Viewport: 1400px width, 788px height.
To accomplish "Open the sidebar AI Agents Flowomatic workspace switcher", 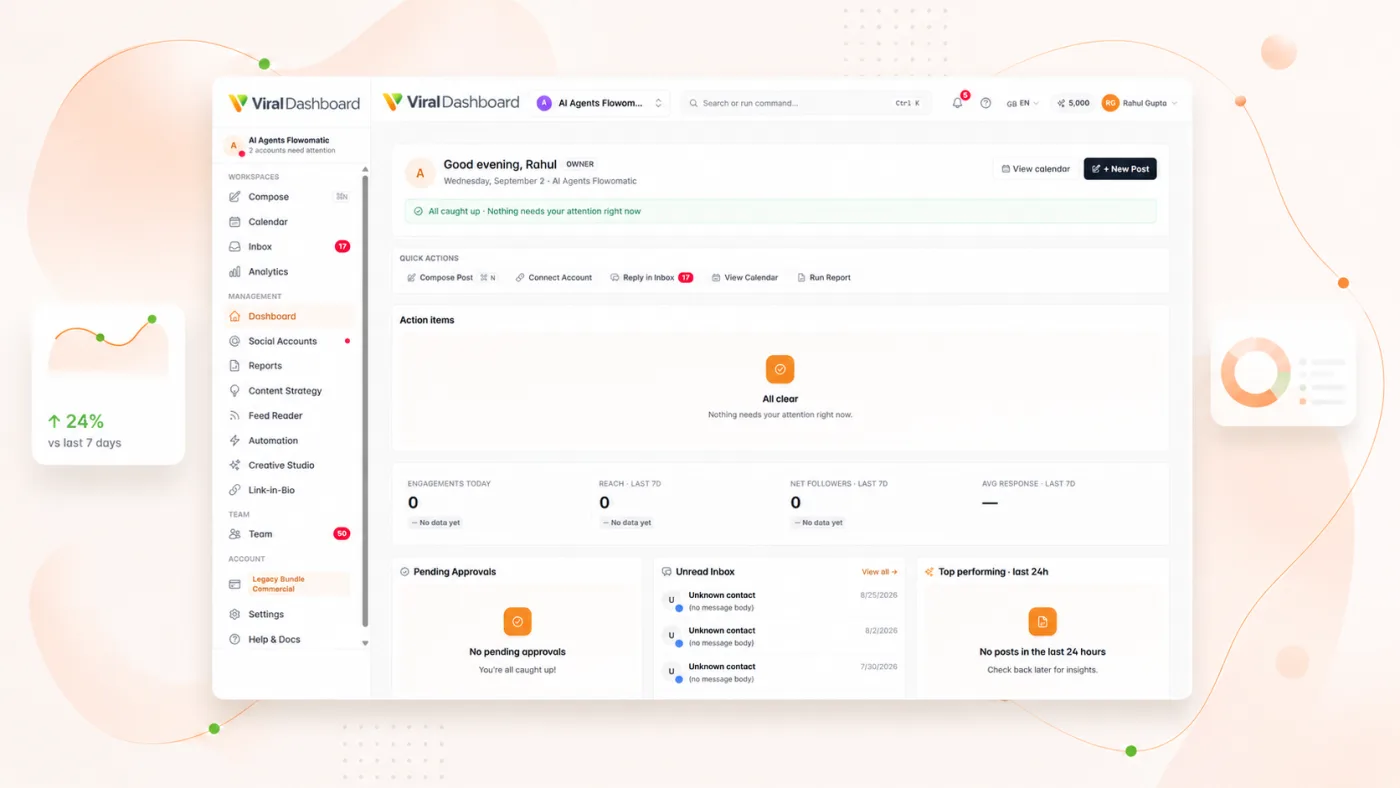I will click(x=291, y=145).
